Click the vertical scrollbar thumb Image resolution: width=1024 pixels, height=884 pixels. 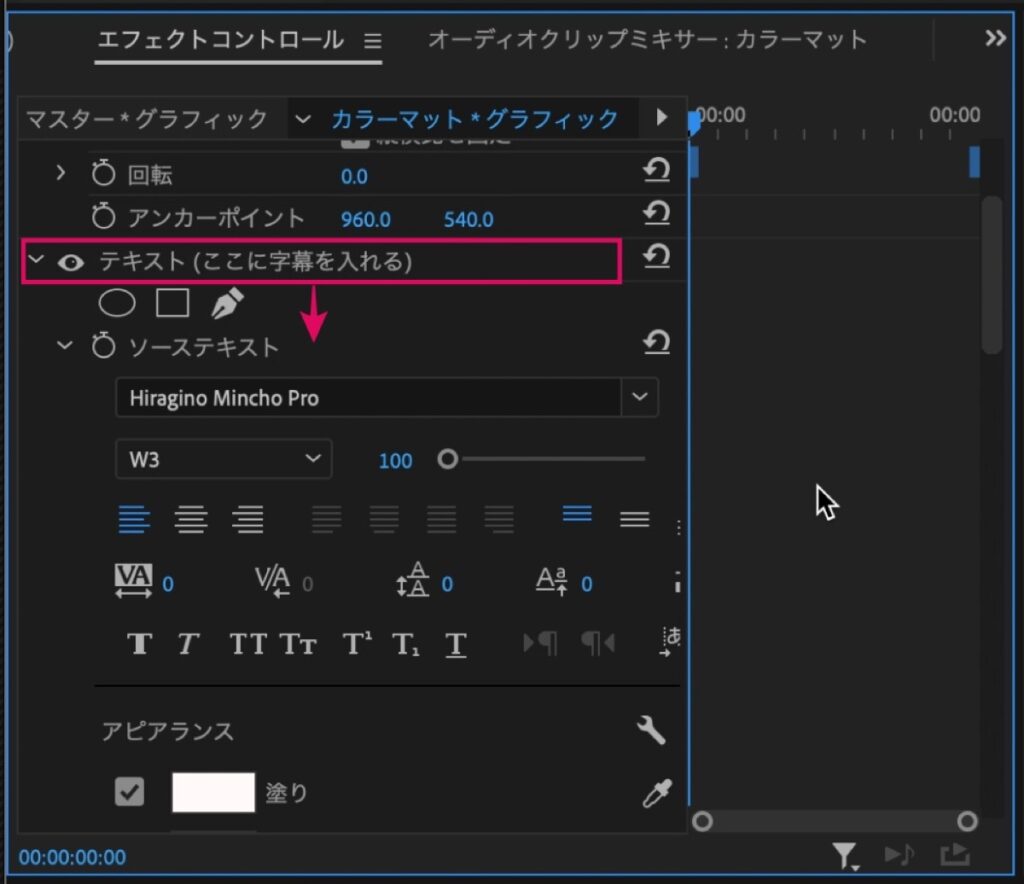pos(992,275)
